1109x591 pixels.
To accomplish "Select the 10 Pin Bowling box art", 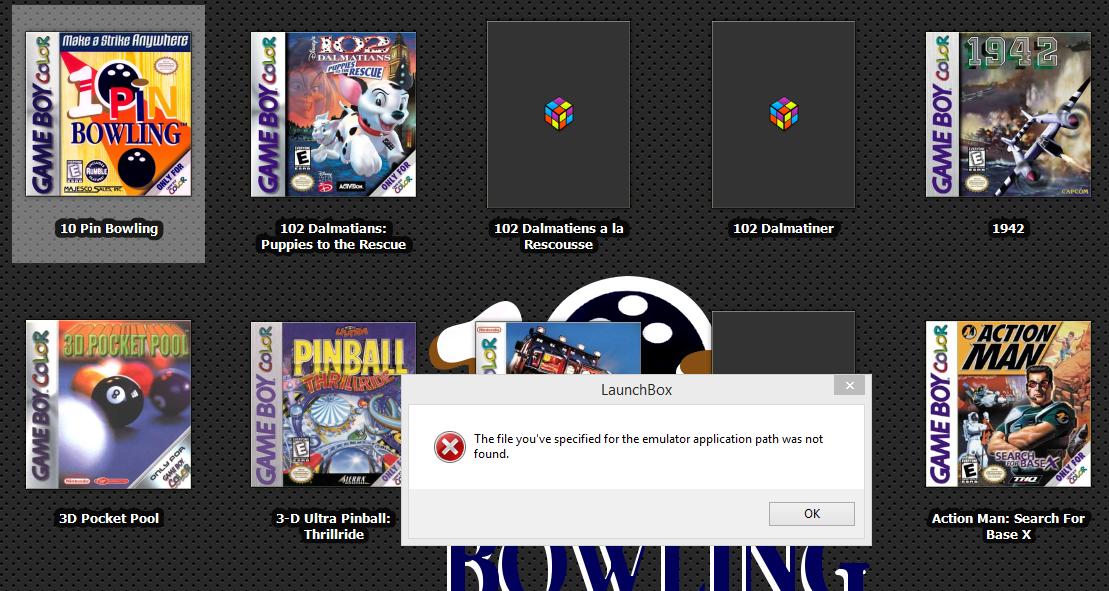I will click(108, 114).
